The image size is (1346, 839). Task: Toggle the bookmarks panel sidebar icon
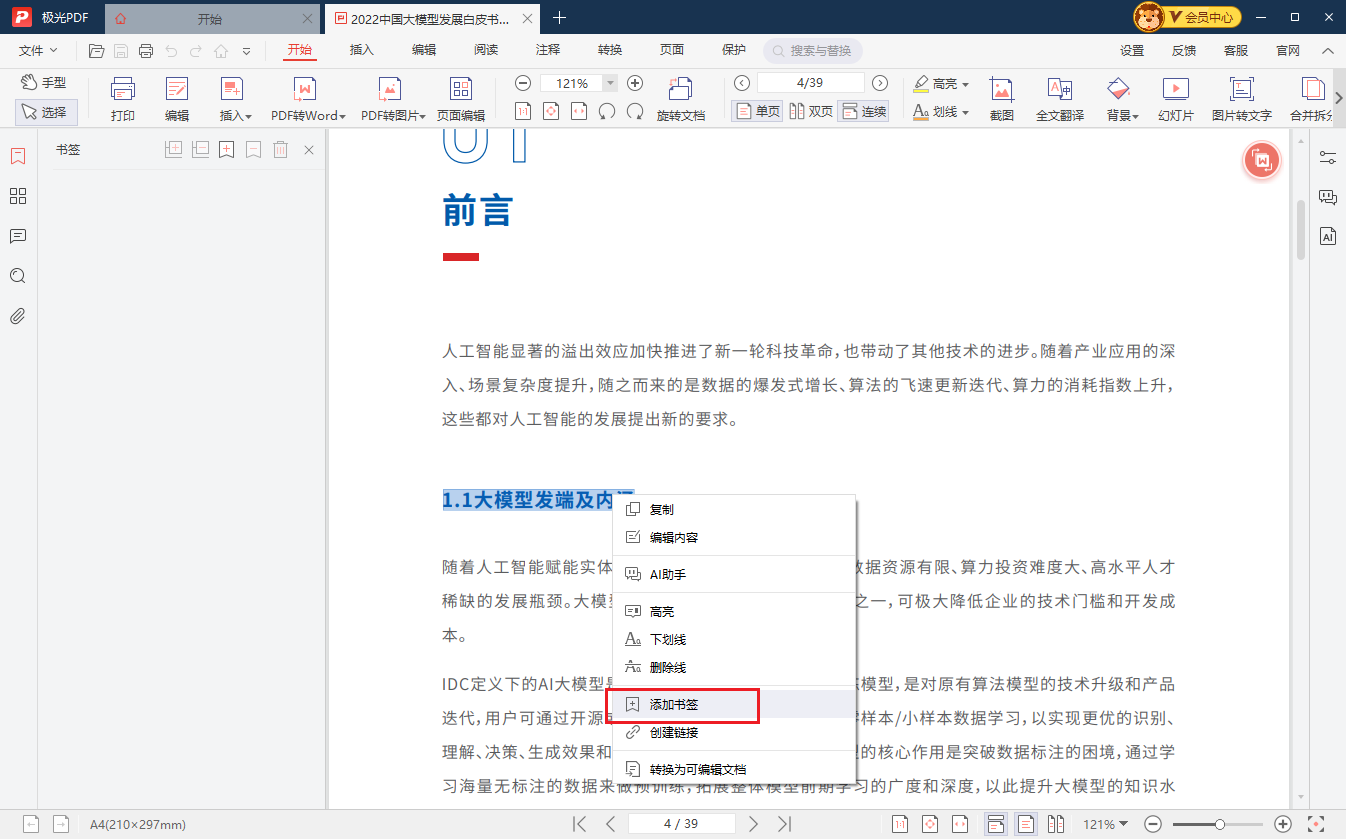[x=18, y=156]
